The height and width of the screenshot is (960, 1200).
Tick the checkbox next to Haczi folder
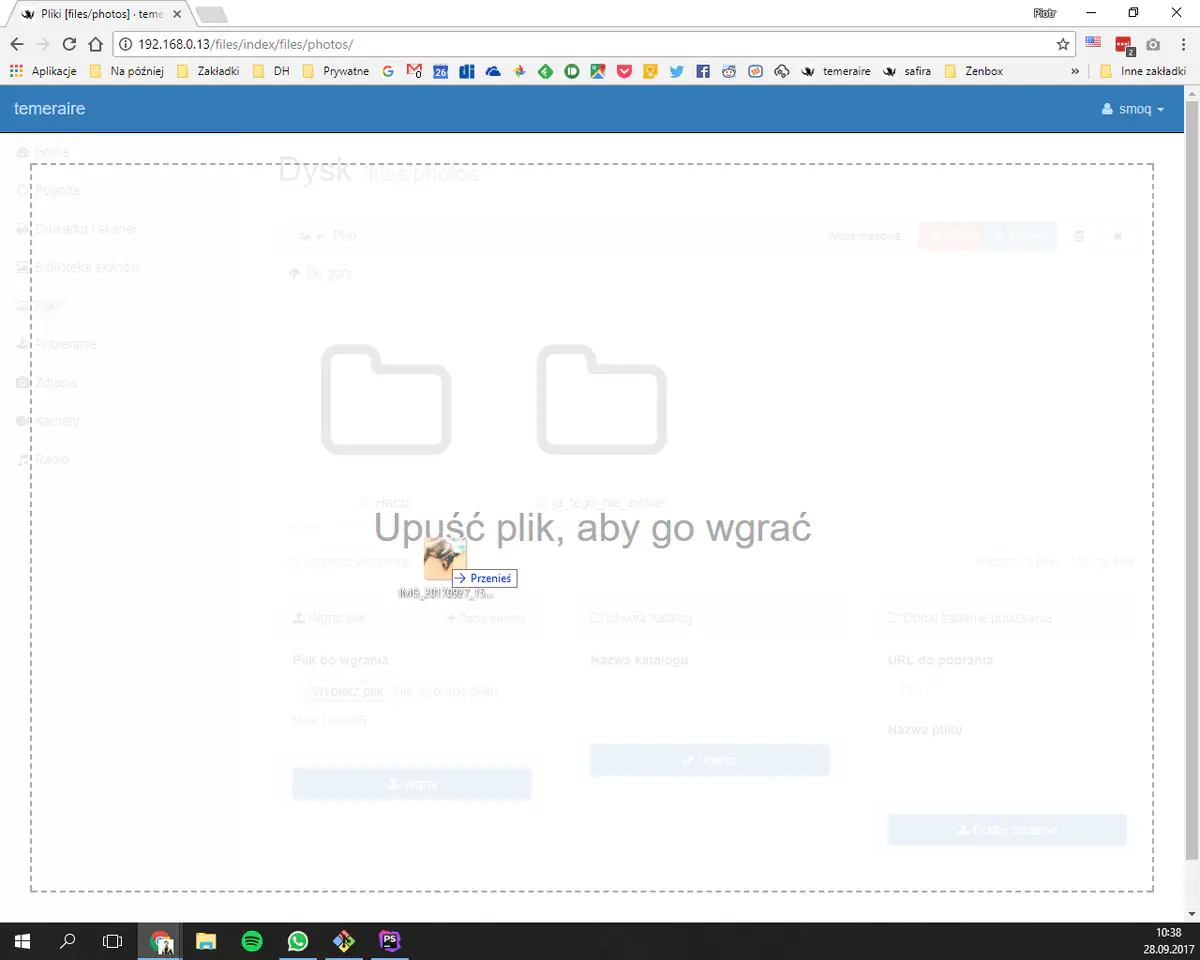coord(366,503)
